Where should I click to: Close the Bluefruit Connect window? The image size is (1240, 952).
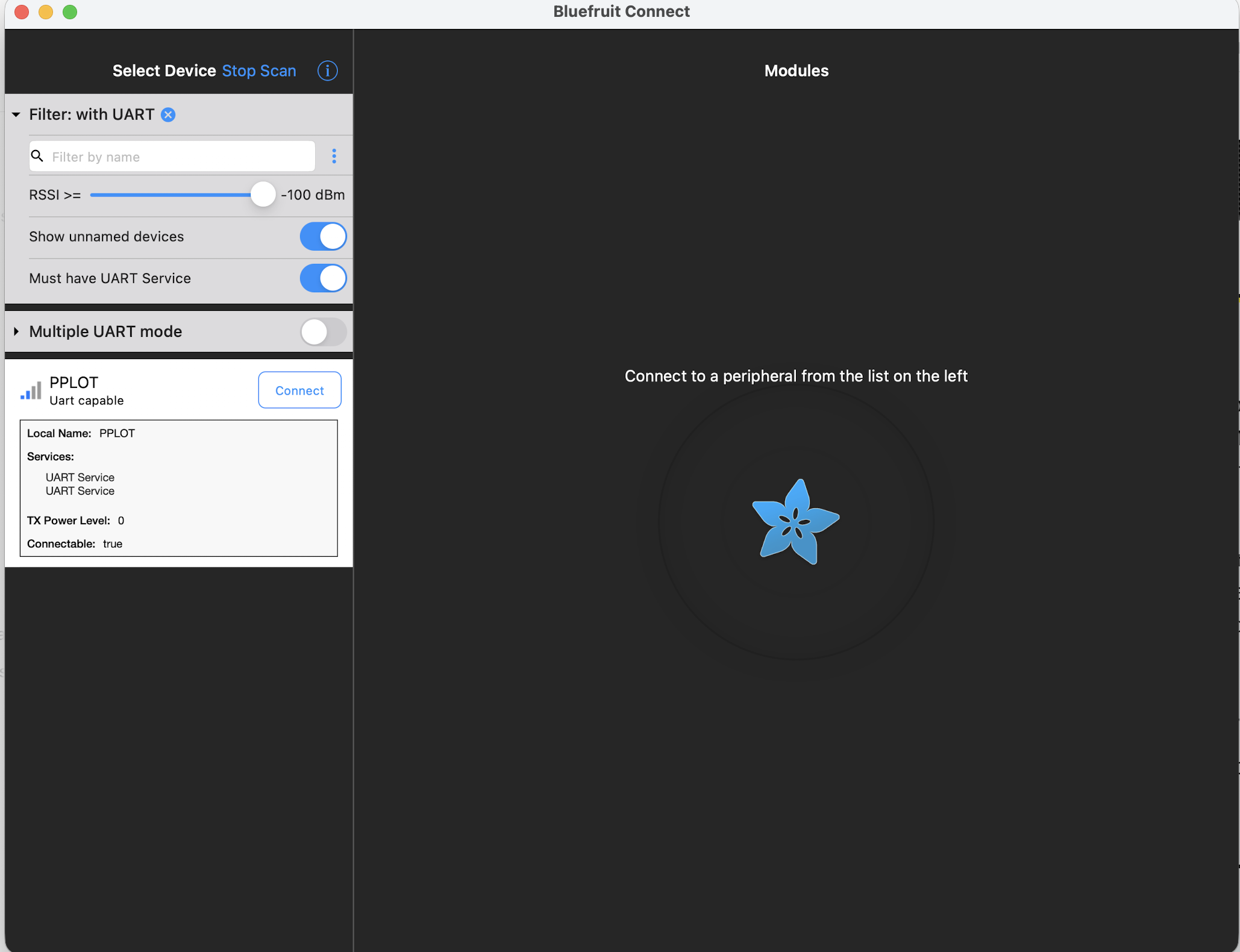[x=22, y=12]
